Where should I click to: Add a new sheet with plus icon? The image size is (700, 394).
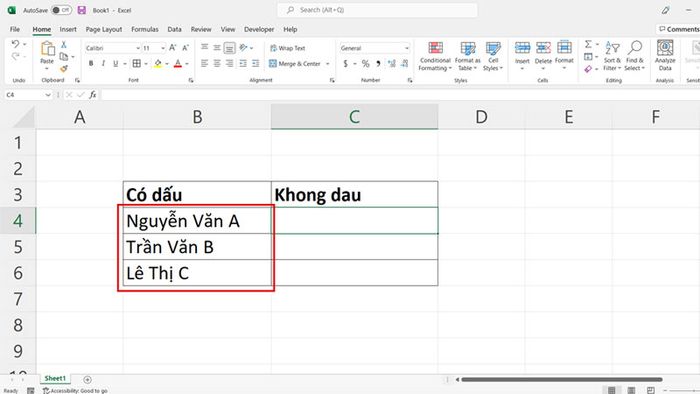[88, 379]
